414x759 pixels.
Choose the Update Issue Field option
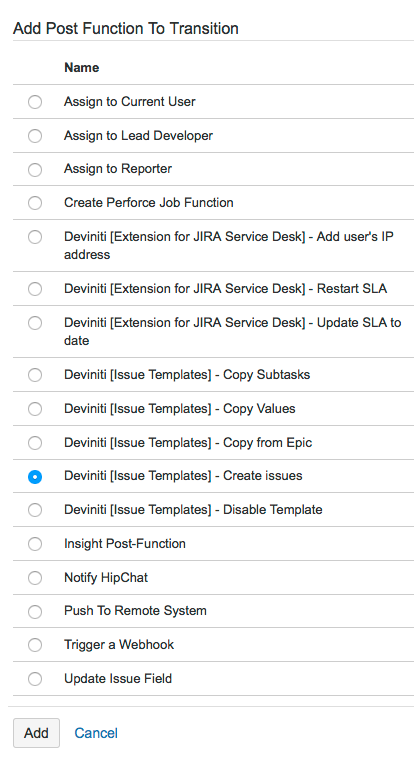pyautogui.click(x=35, y=679)
